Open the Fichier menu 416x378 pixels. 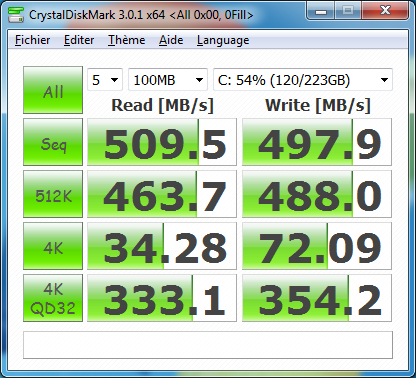point(32,40)
